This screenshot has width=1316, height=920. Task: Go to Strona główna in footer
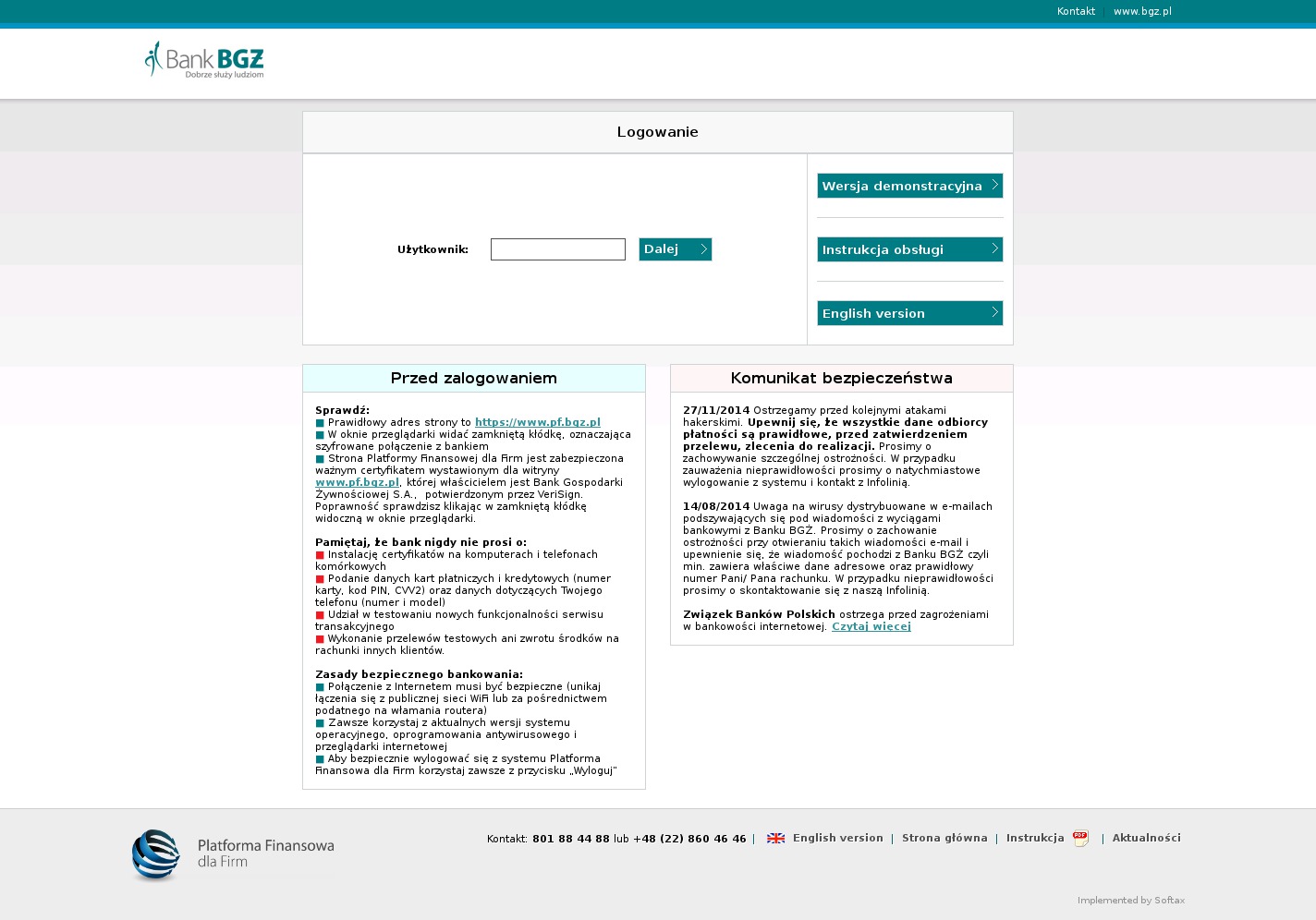[944, 838]
